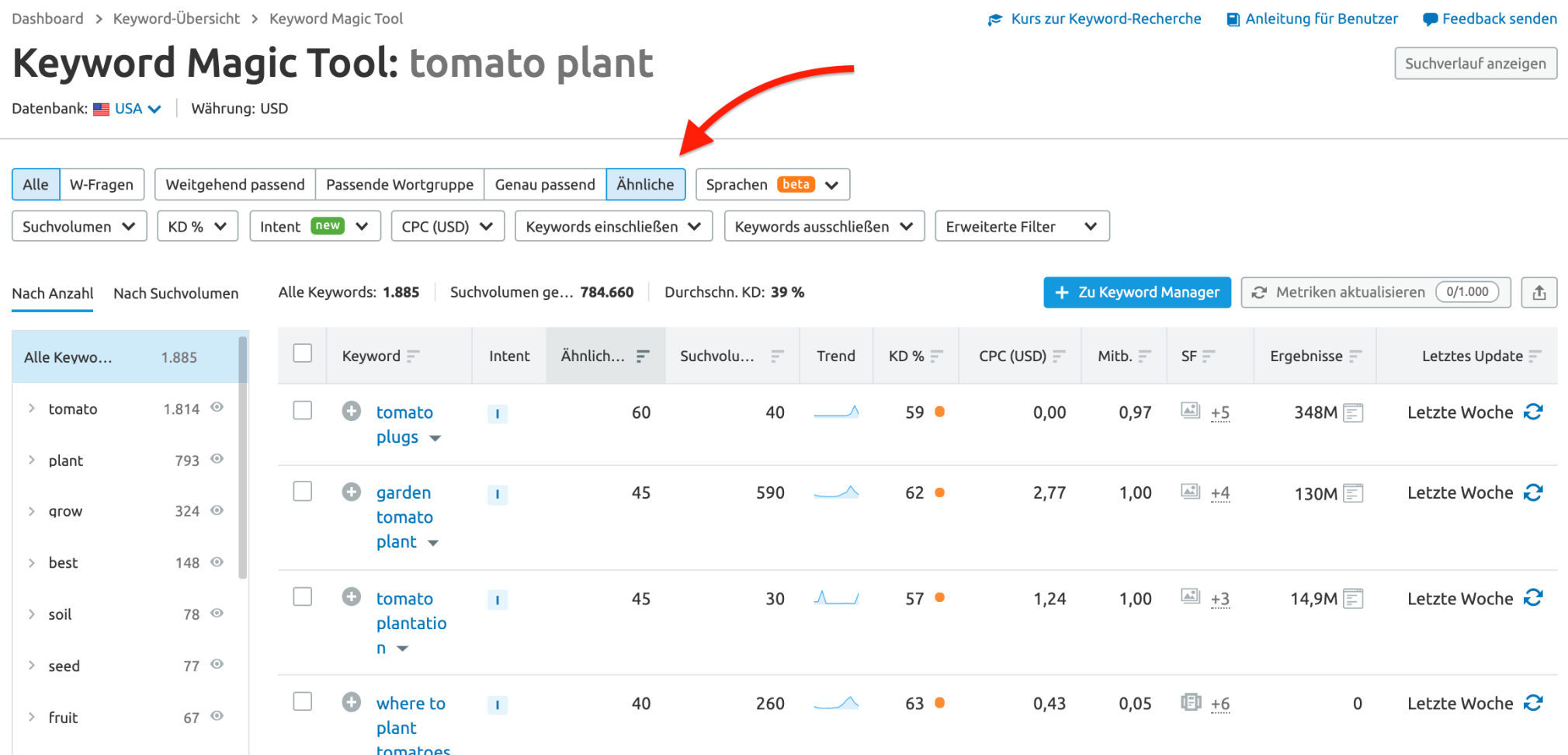Switch to Passende Wortgruppe match type
The image size is (1568, 755).
[400, 184]
